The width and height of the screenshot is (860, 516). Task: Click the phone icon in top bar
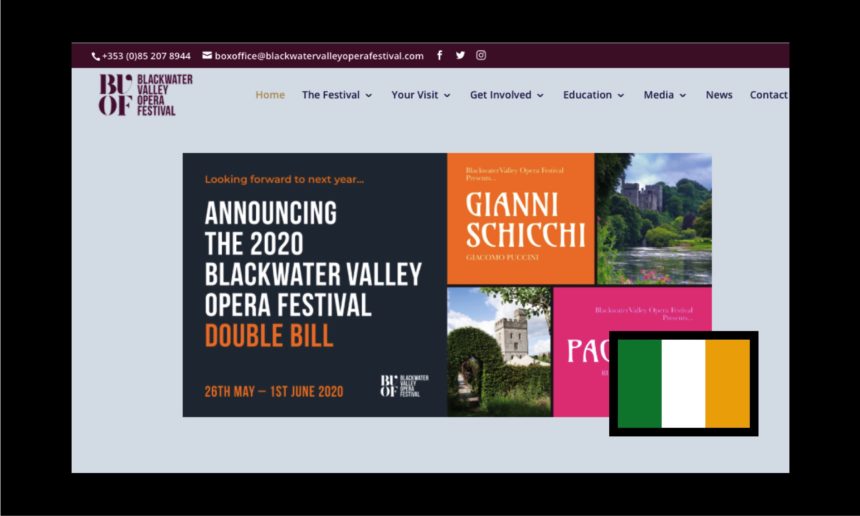95,56
